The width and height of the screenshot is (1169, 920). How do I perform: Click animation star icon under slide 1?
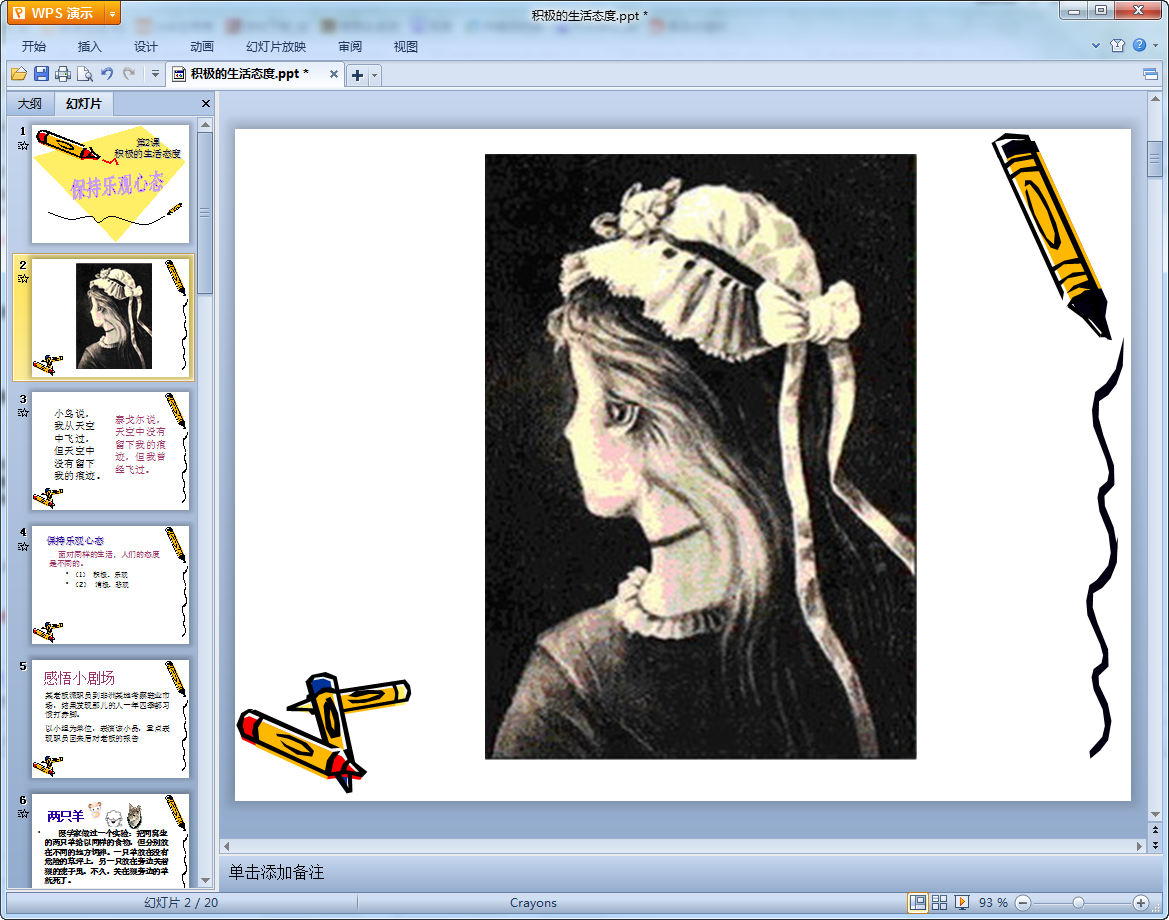23,145
